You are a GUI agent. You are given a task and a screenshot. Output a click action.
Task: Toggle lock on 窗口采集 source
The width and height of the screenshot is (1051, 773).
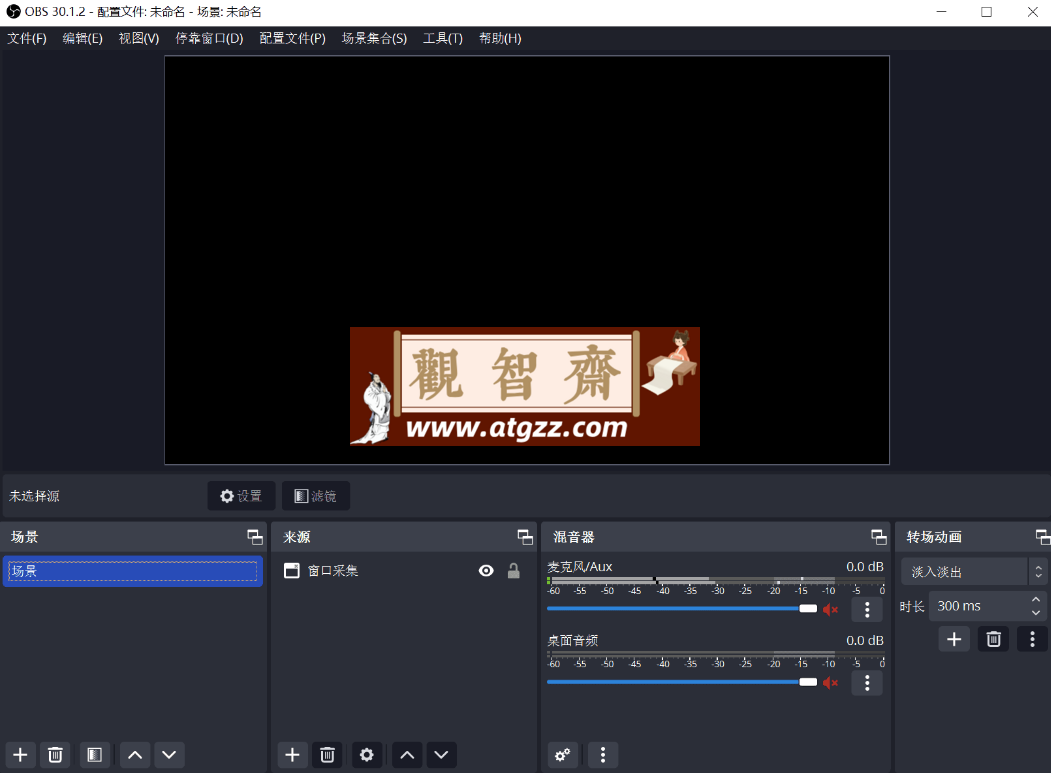pos(513,571)
